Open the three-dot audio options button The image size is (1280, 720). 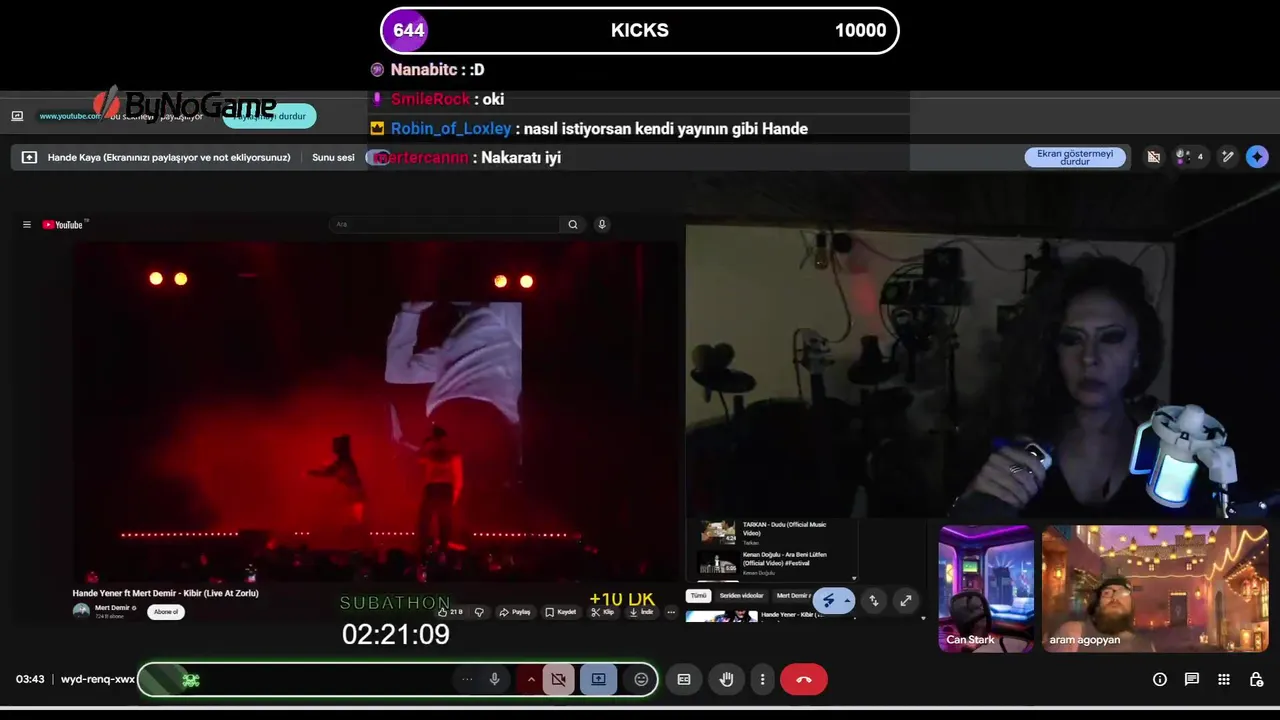coord(467,679)
